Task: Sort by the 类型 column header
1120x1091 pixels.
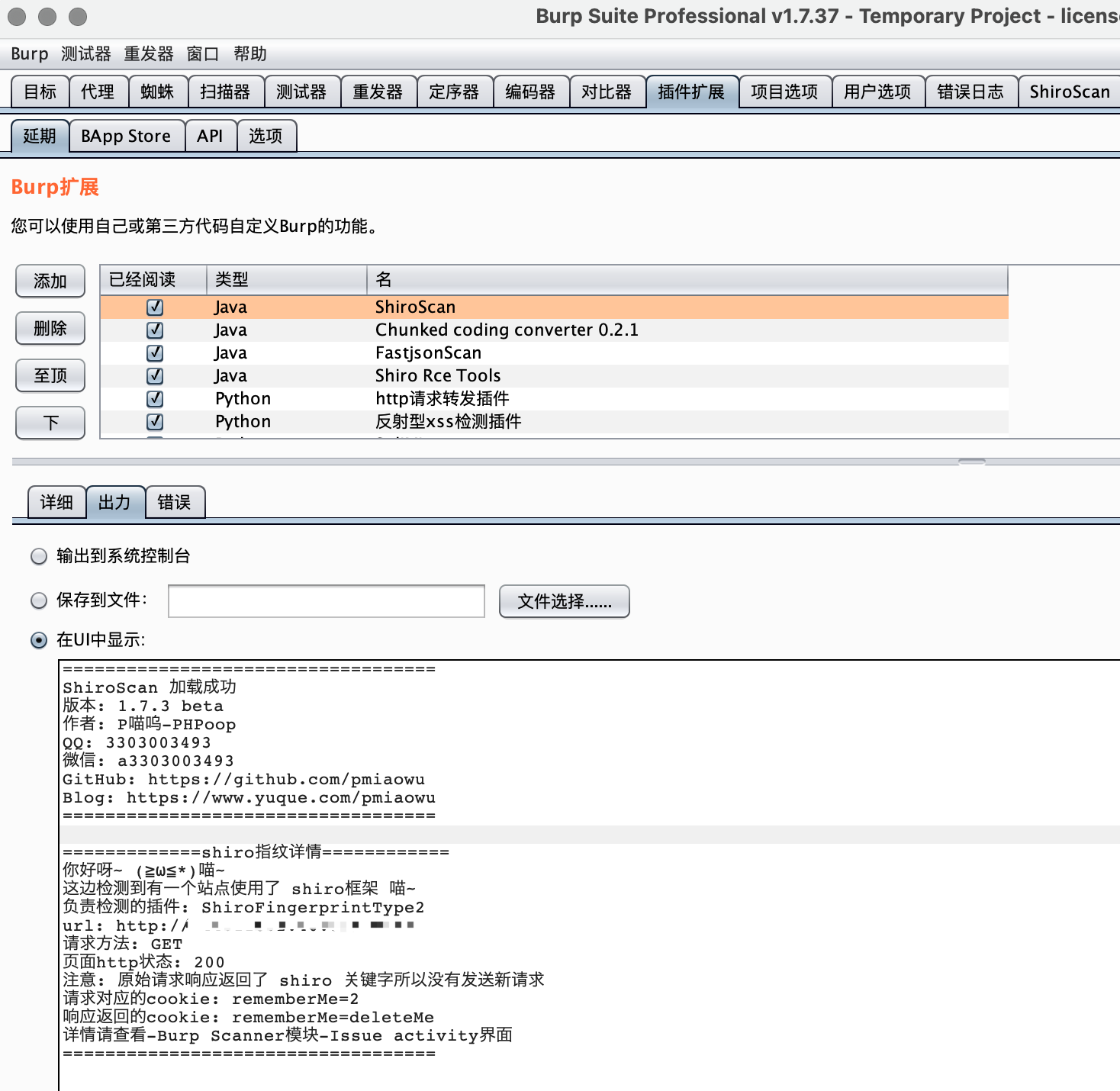Action: (x=287, y=280)
